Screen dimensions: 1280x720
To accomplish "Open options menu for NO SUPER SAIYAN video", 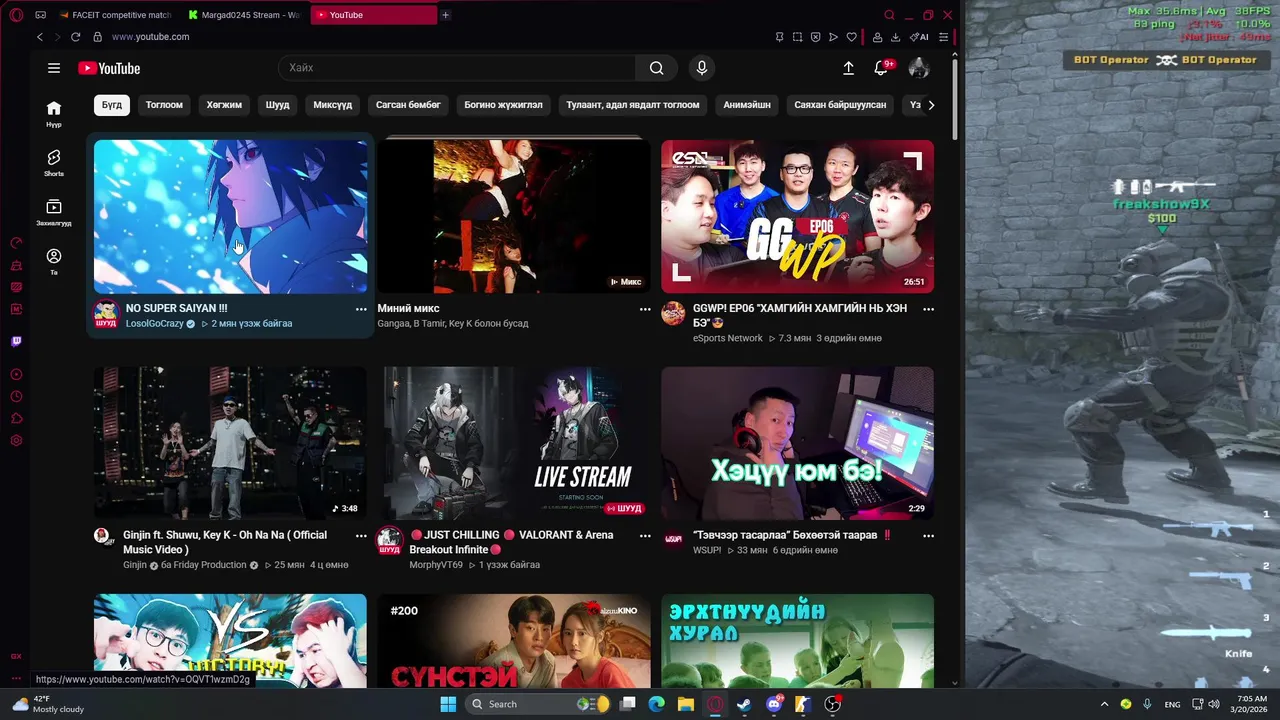I will pyautogui.click(x=361, y=309).
